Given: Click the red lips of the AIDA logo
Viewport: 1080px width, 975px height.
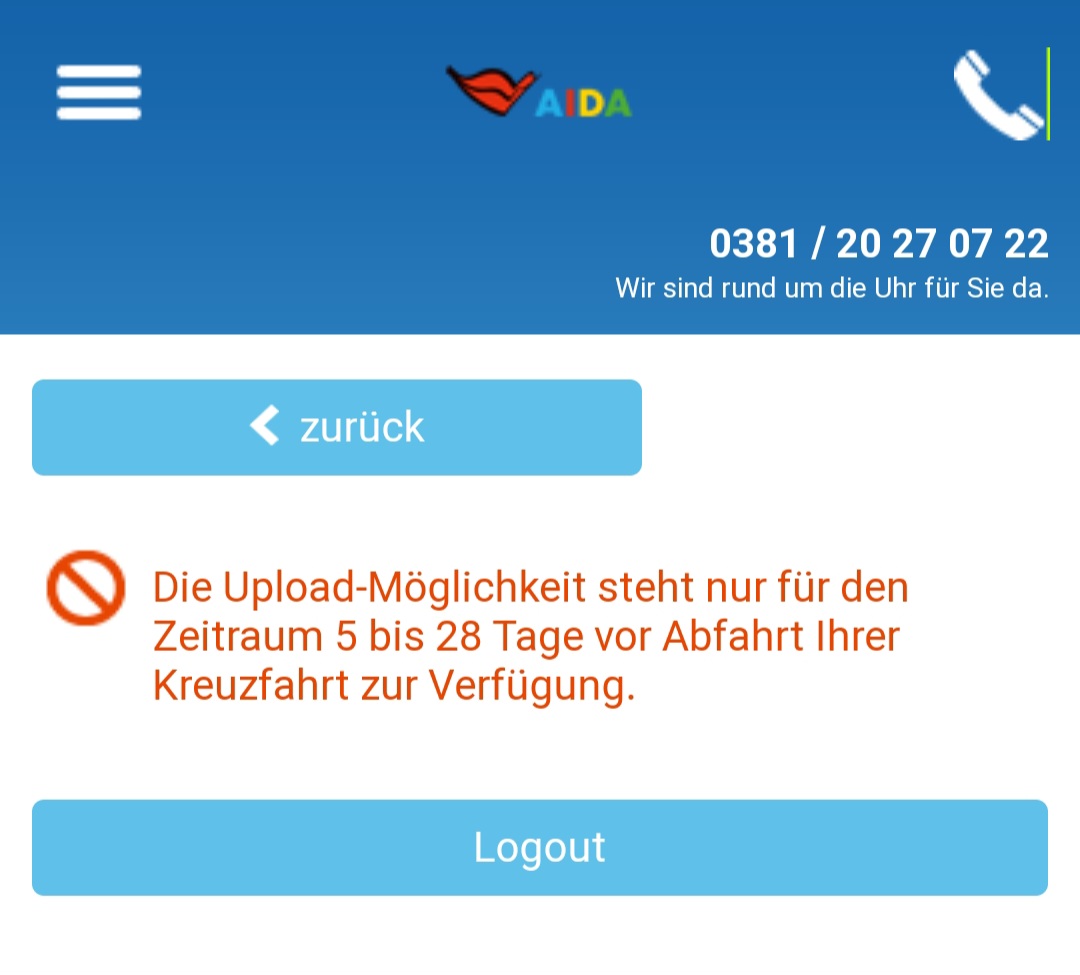Looking at the screenshot, I should 490,90.
